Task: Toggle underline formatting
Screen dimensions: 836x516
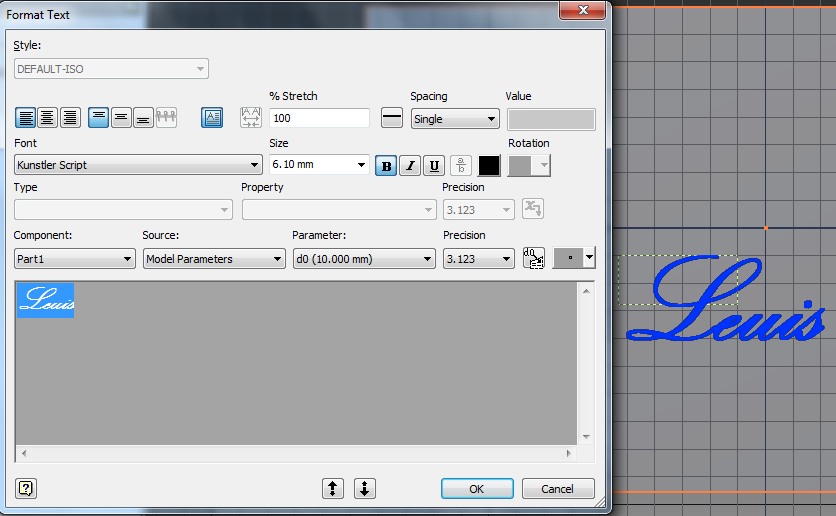Action: pyautogui.click(x=434, y=166)
